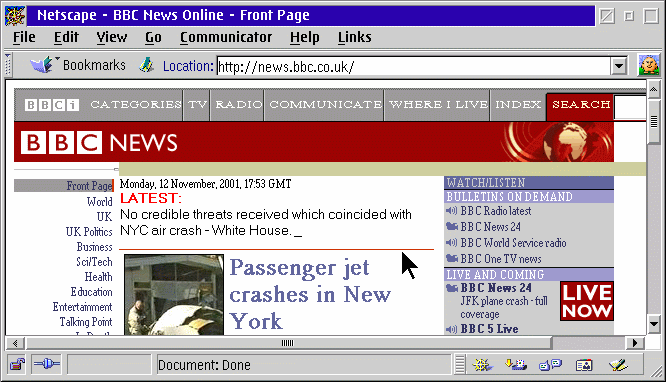
Task: Click the vertical scrollbar down arrow
Action: pyautogui.click(x=654, y=325)
